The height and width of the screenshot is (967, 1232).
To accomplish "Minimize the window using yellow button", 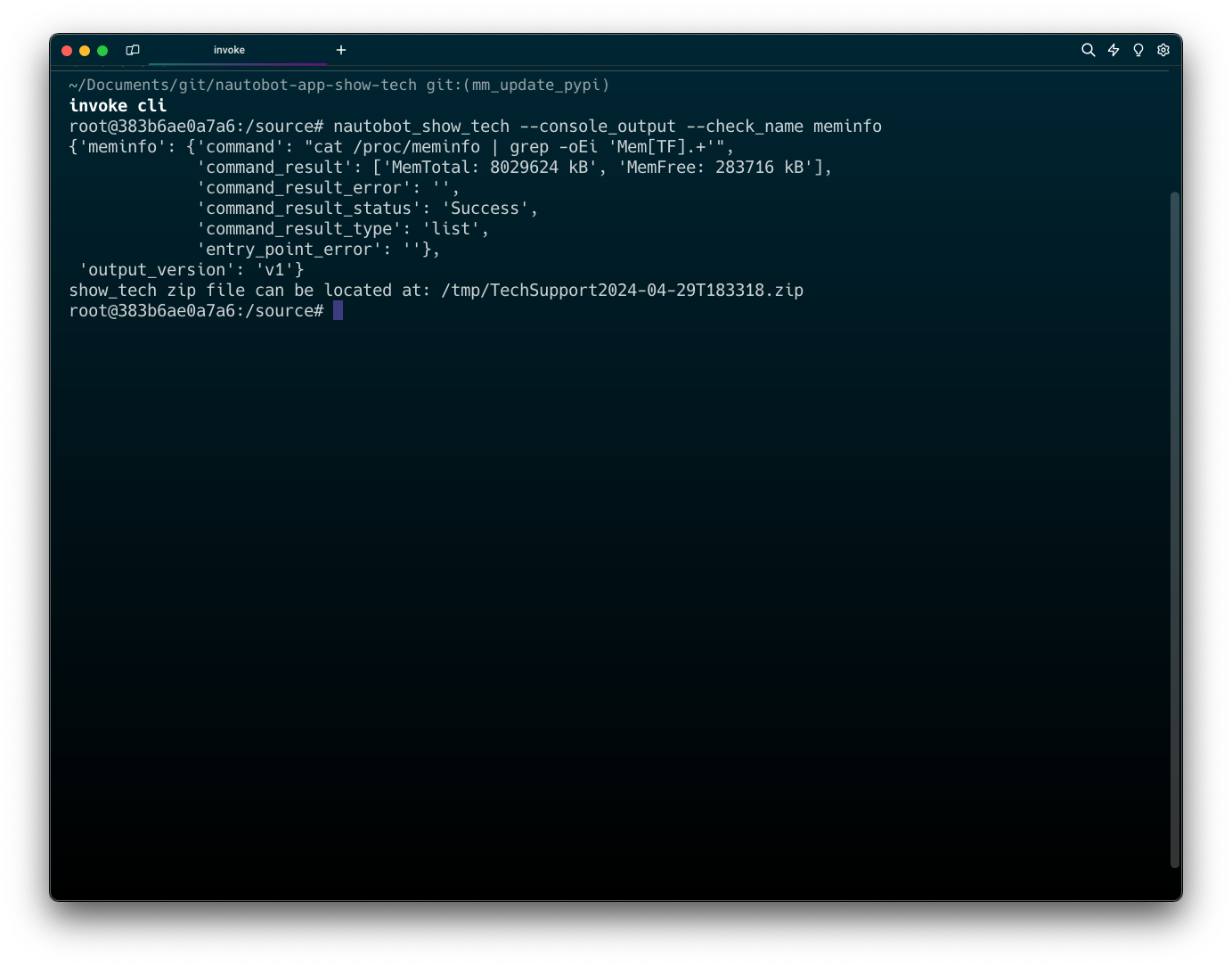I will [85, 51].
